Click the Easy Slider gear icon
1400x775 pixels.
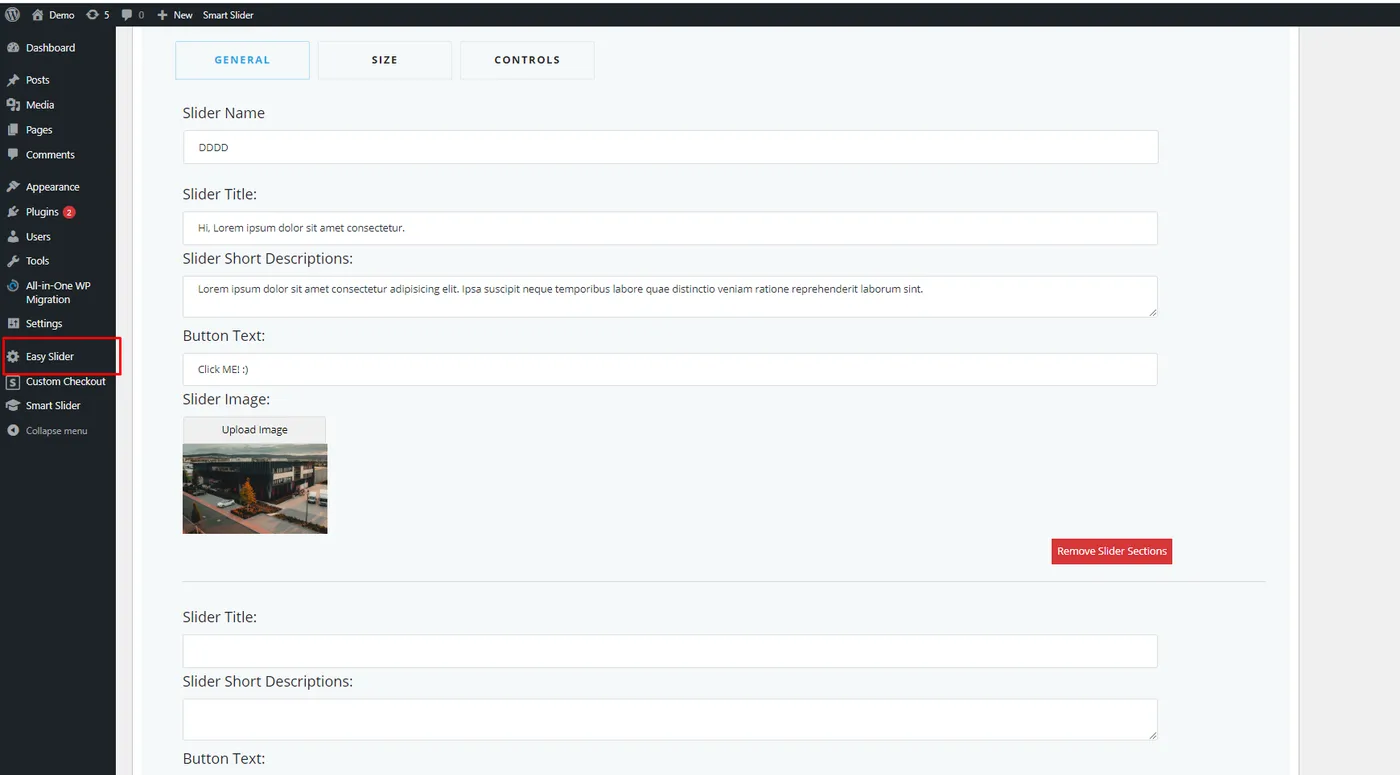(13, 357)
